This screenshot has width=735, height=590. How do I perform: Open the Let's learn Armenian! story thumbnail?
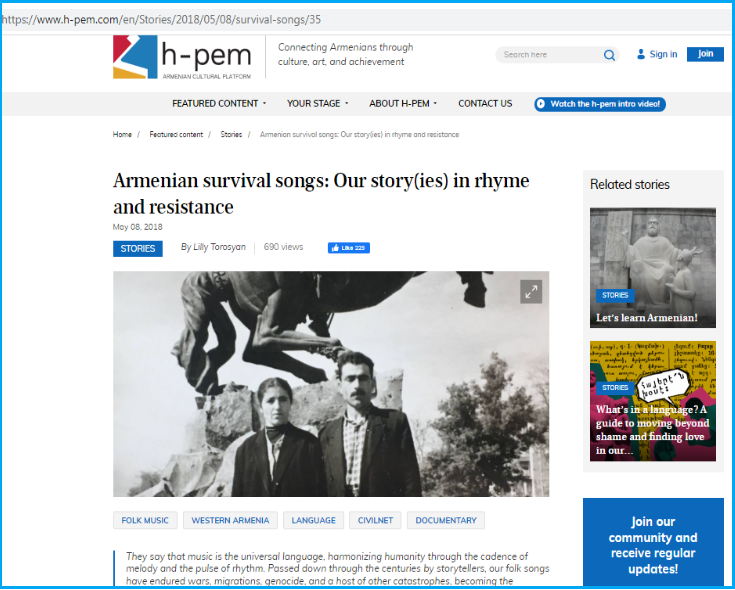coord(652,268)
